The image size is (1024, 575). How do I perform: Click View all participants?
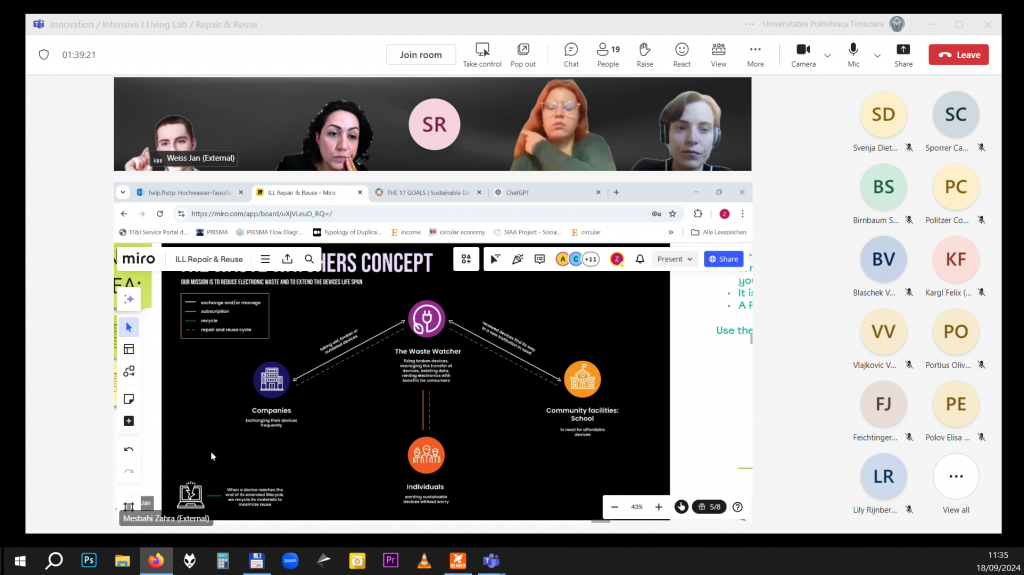pyautogui.click(x=955, y=484)
